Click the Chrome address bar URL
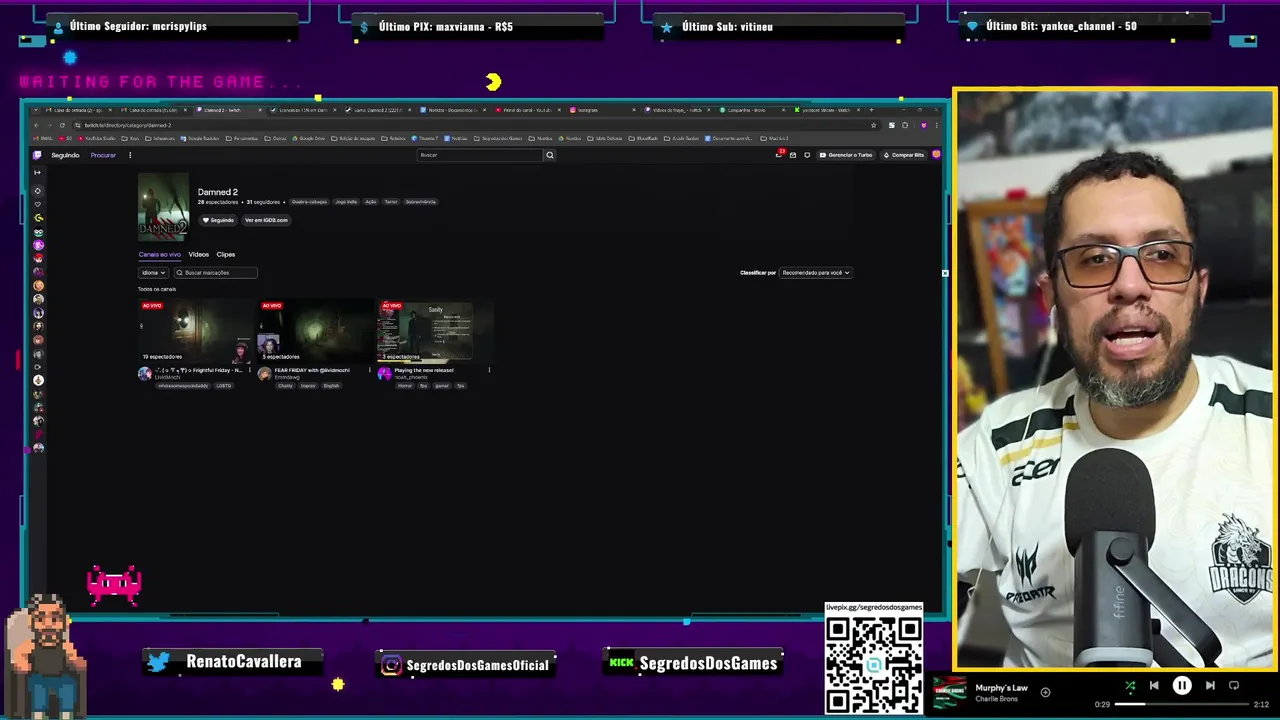 (127, 125)
